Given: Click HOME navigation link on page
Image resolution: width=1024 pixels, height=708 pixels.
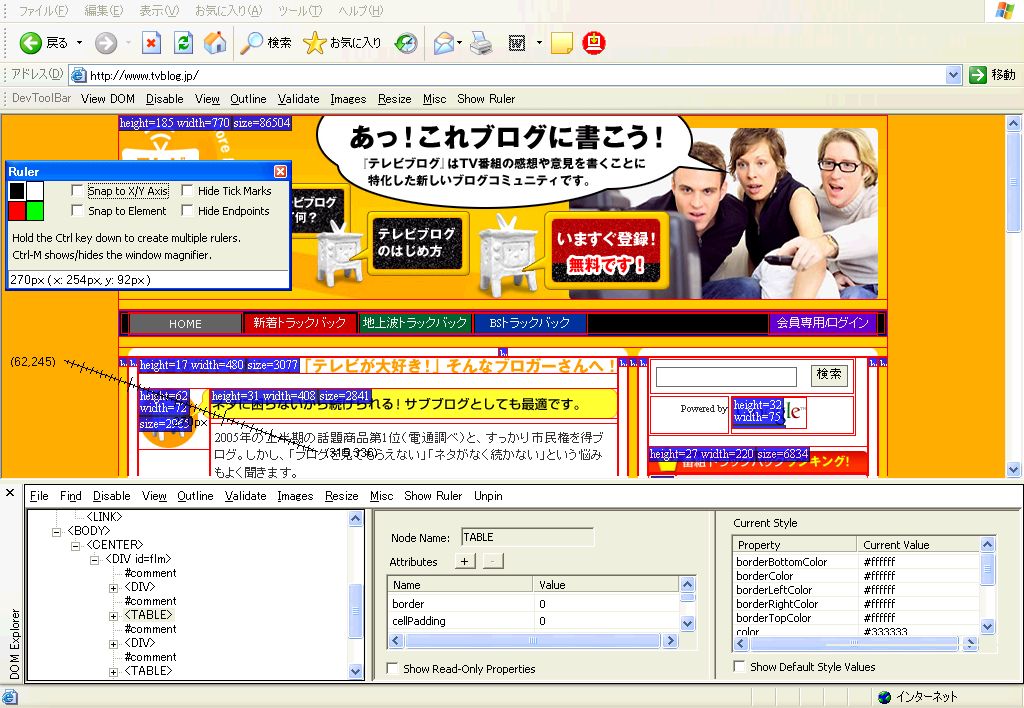Looking at the screenshot, I should click(185, 323).
